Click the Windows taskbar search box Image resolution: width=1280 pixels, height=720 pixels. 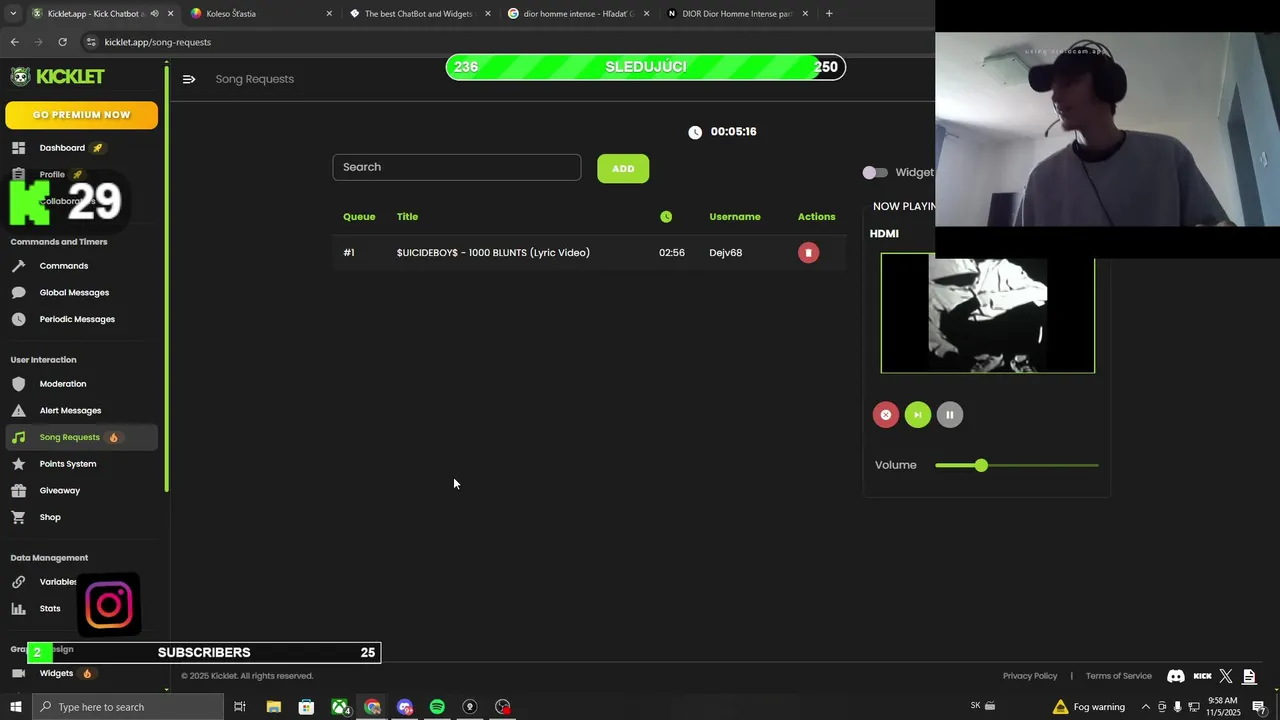128,707
